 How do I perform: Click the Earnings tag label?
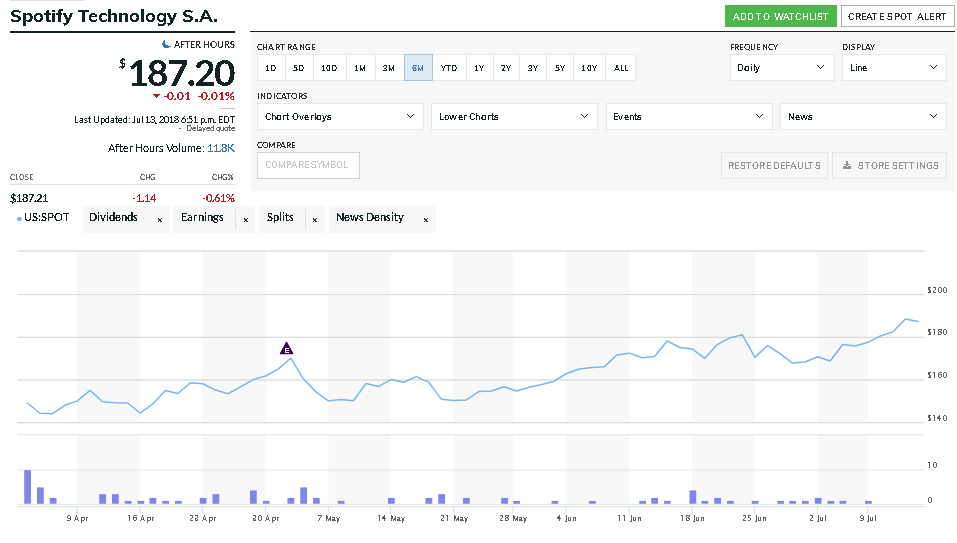pos(202,217)
